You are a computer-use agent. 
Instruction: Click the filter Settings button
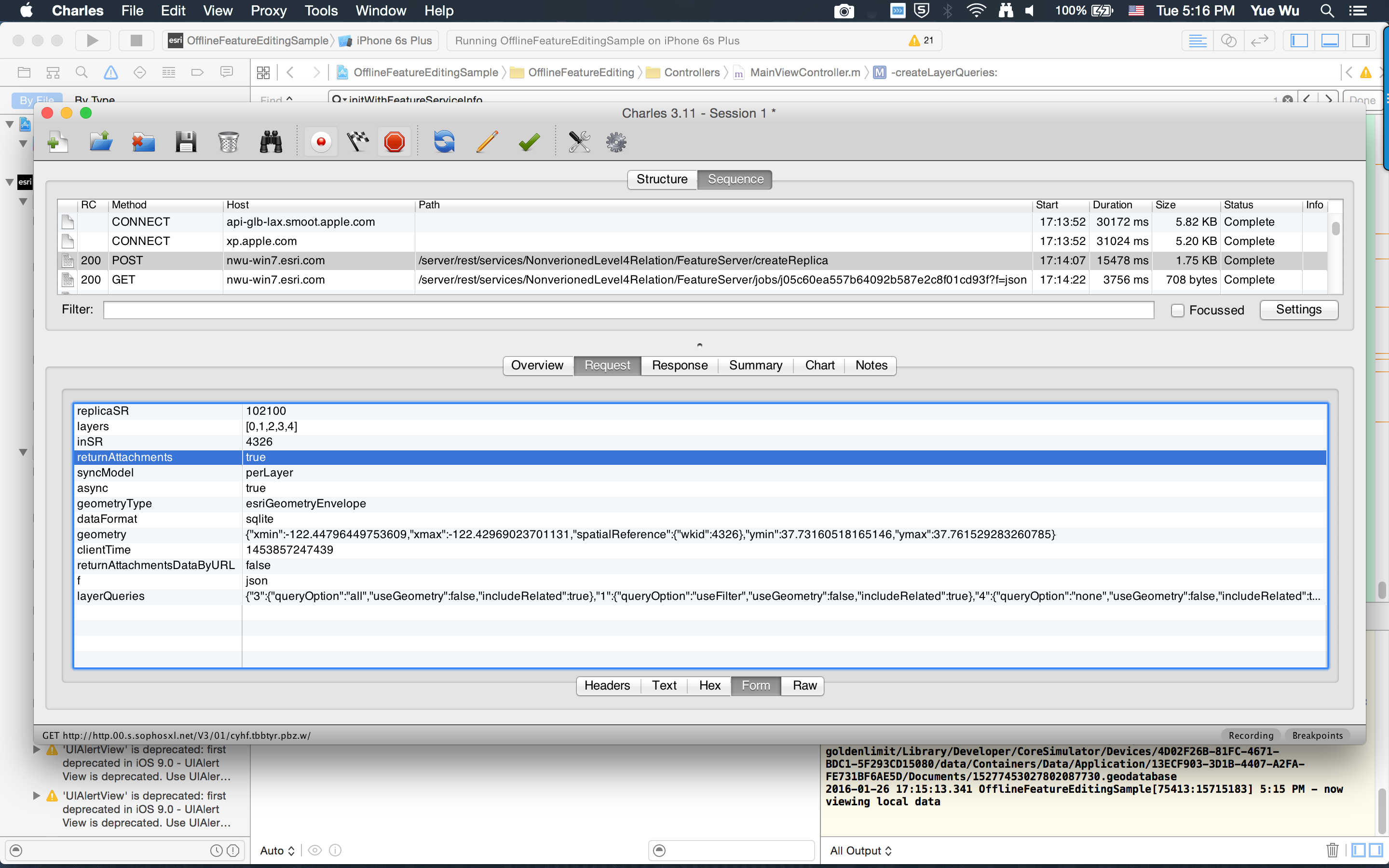click(x=1298, y=310)
